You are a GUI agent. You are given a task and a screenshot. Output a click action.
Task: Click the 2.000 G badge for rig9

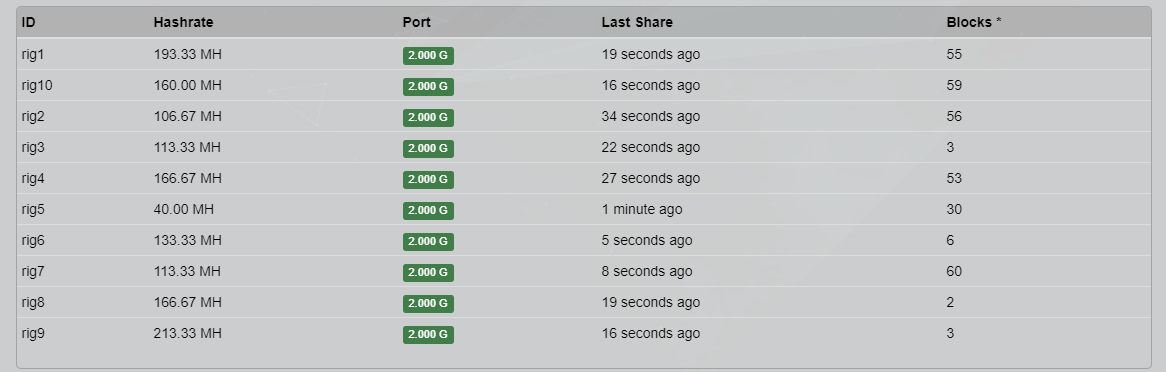coord(428,335)
